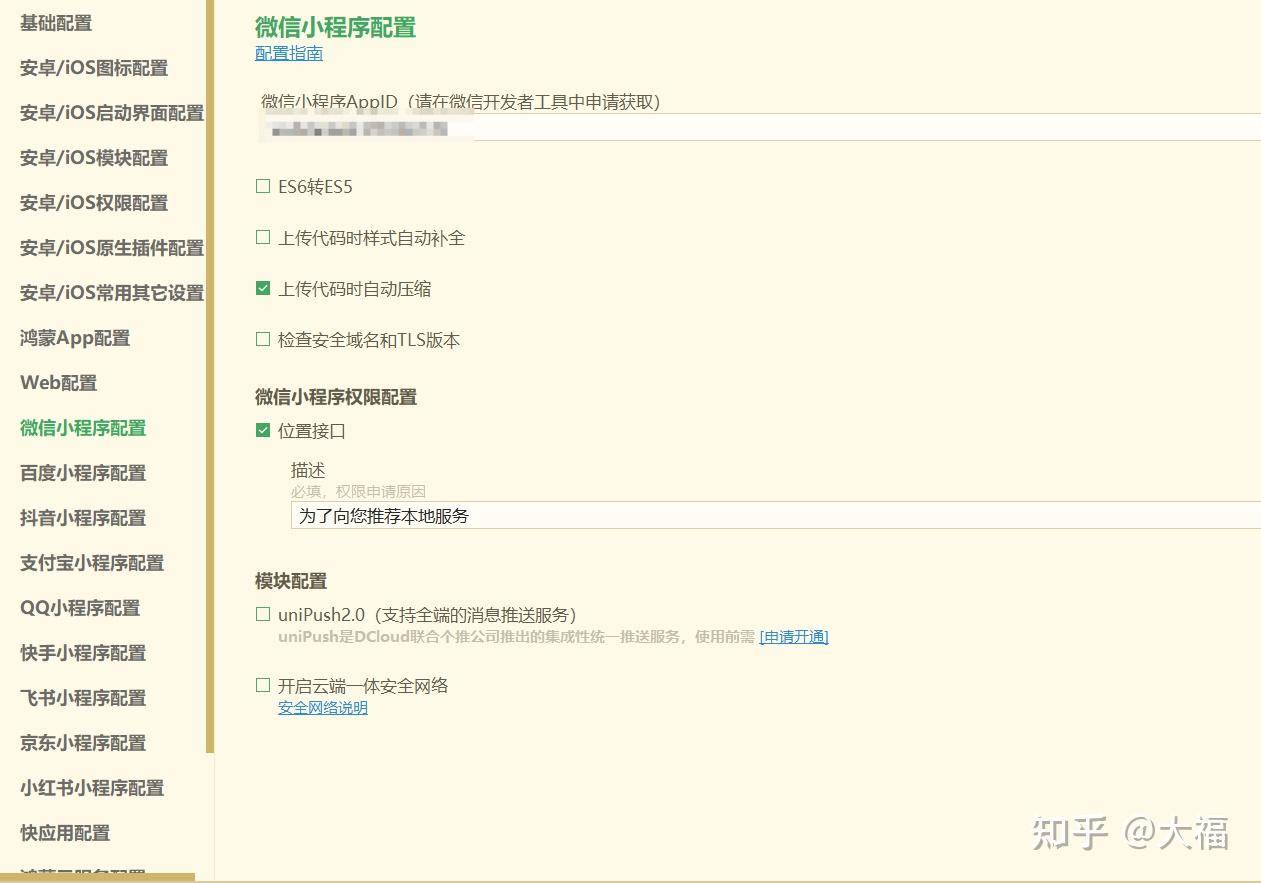This screenshot has height=883, width=1261.
Task: Open 快应用配置
Action: (65, 833)
